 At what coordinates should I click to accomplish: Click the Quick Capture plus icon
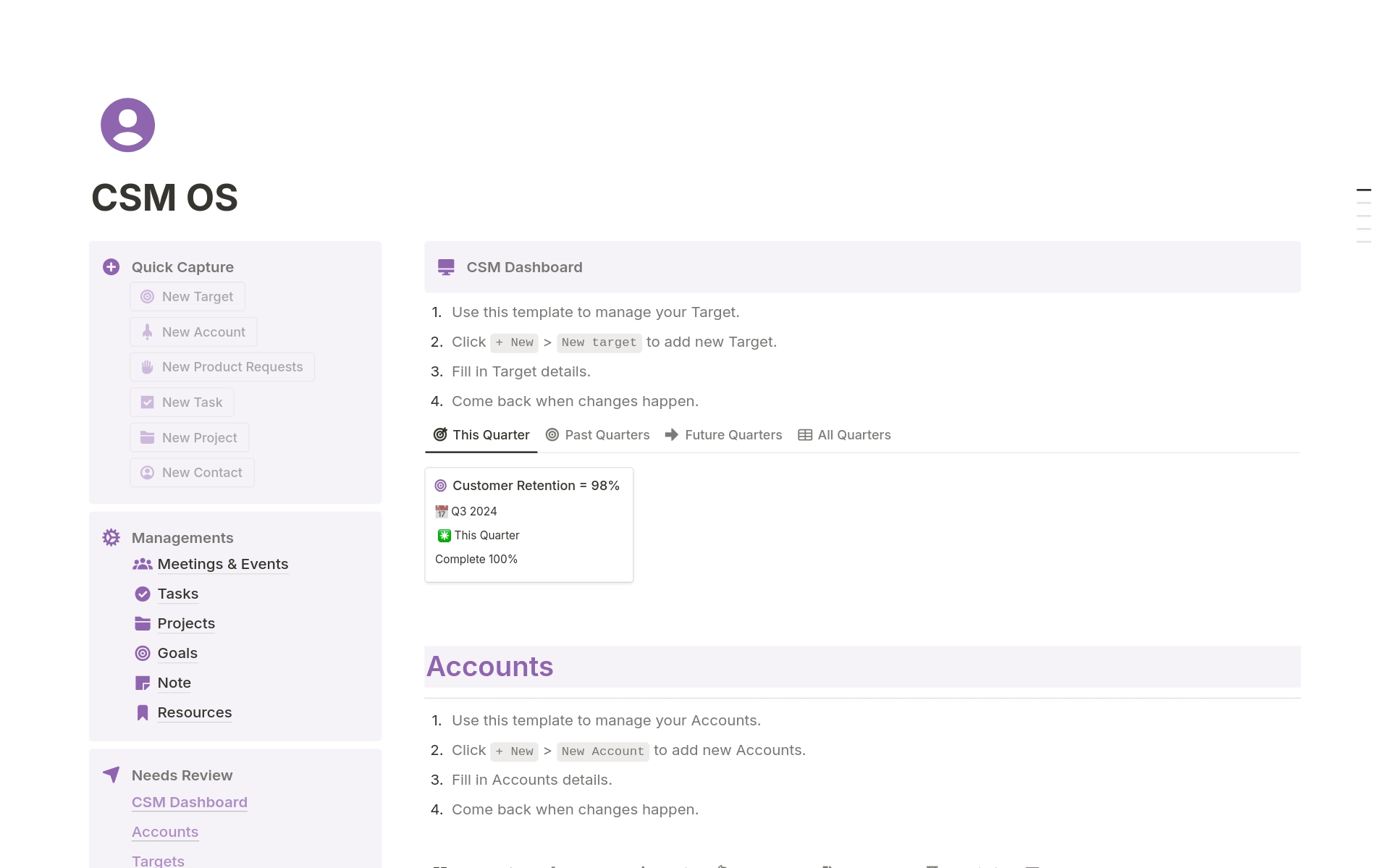111,267
